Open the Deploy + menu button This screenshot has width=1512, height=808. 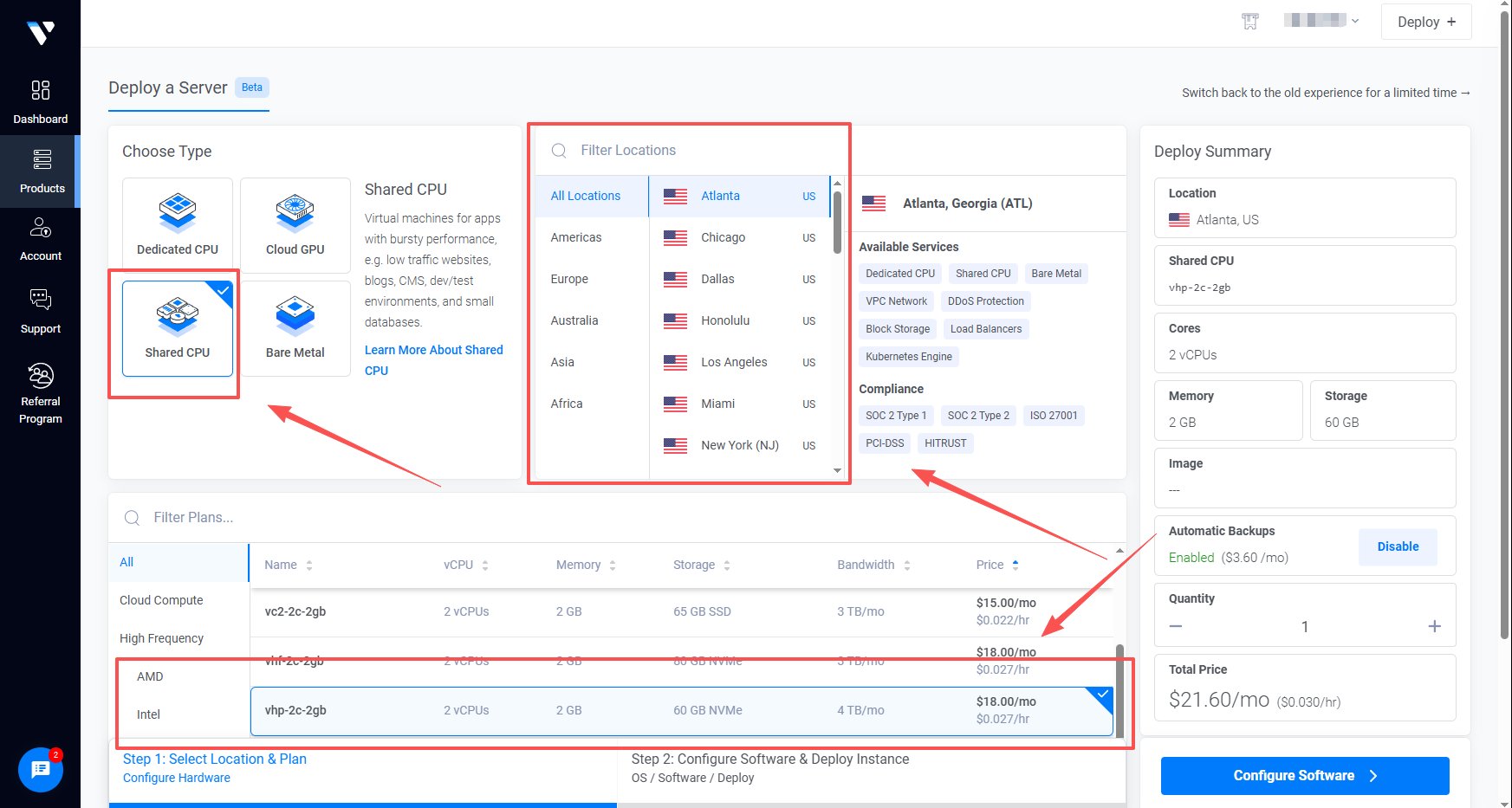(1426, 22)
